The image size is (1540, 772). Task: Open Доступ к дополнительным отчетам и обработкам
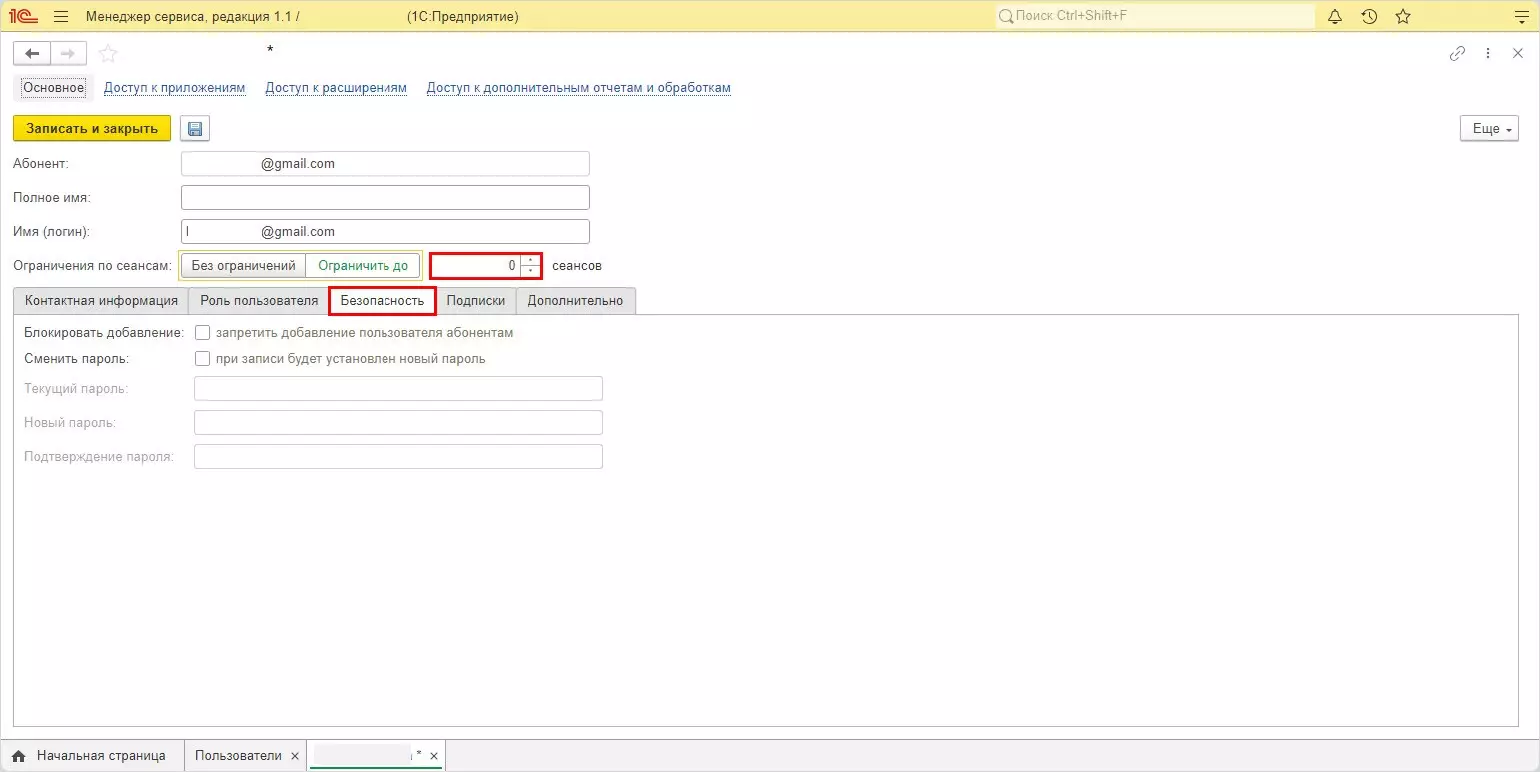579,88
